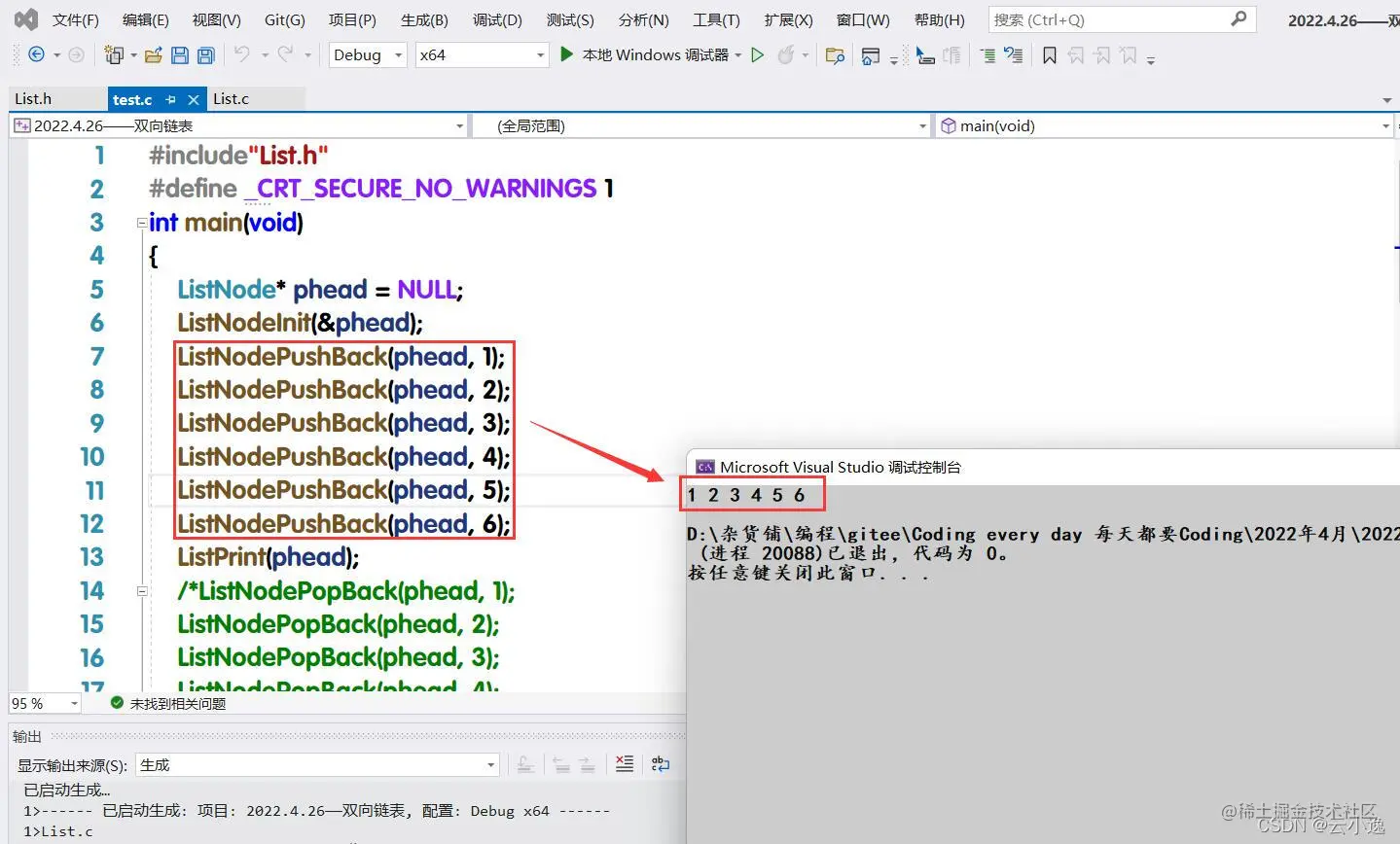Open the 项目(P) menu
1400x844 pixels.
pos(352,19)
